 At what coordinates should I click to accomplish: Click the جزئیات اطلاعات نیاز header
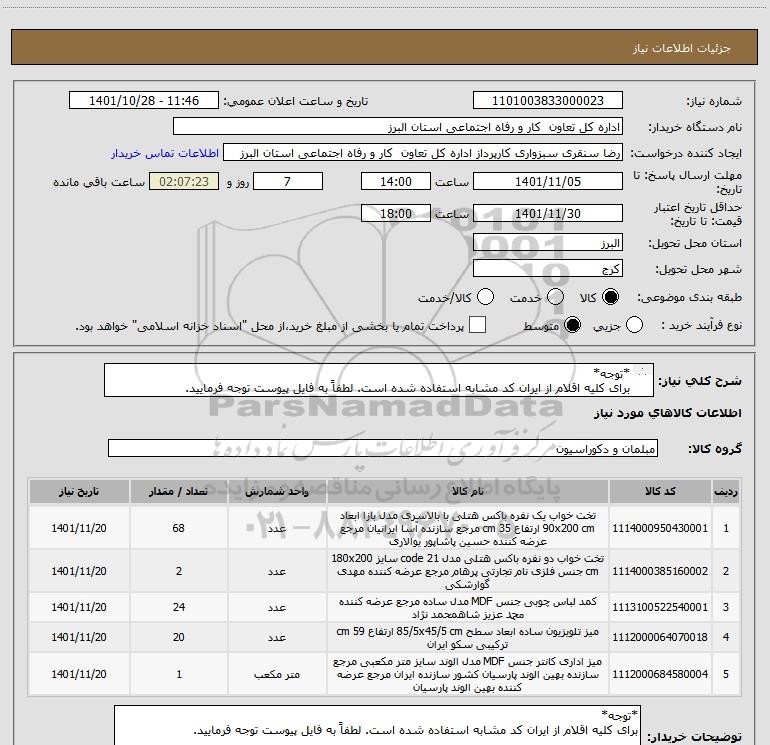(x=682, y=48)
